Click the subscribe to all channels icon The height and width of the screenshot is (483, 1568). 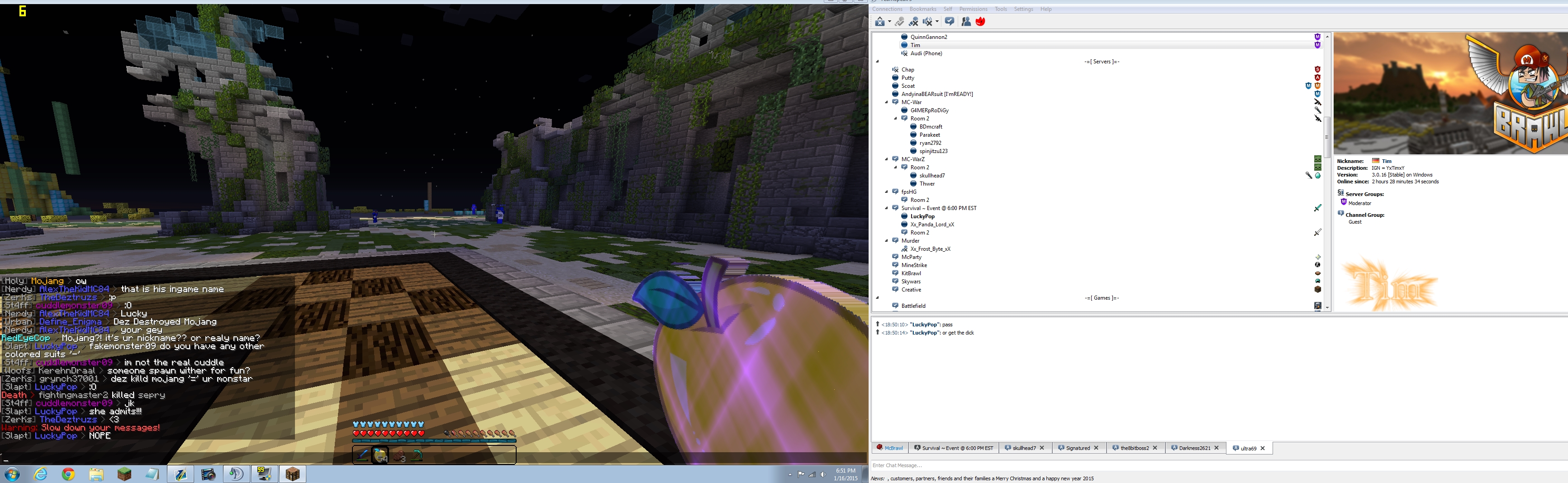(950, 22)
